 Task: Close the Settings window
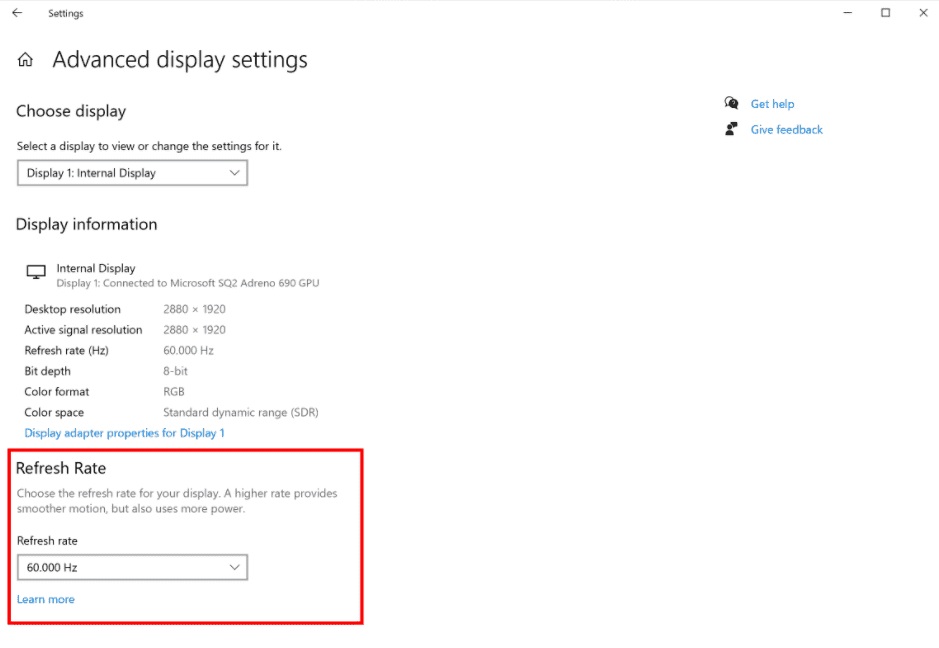(x=923, y=13)
